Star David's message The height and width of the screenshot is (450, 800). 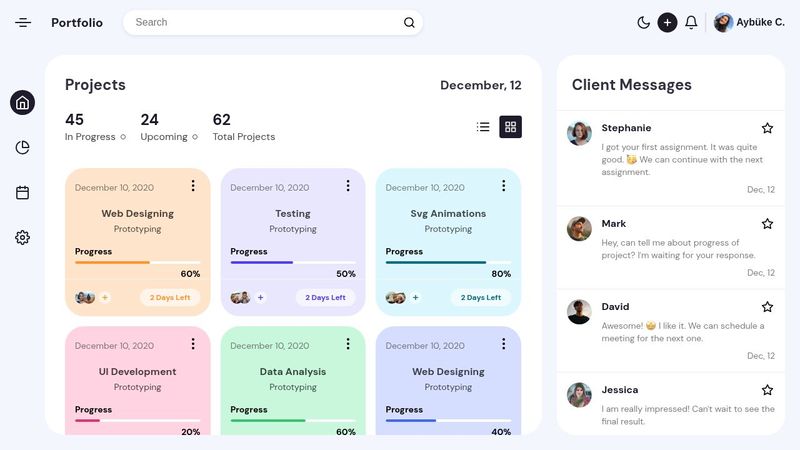pyautogui.click(x=767, y=307)
